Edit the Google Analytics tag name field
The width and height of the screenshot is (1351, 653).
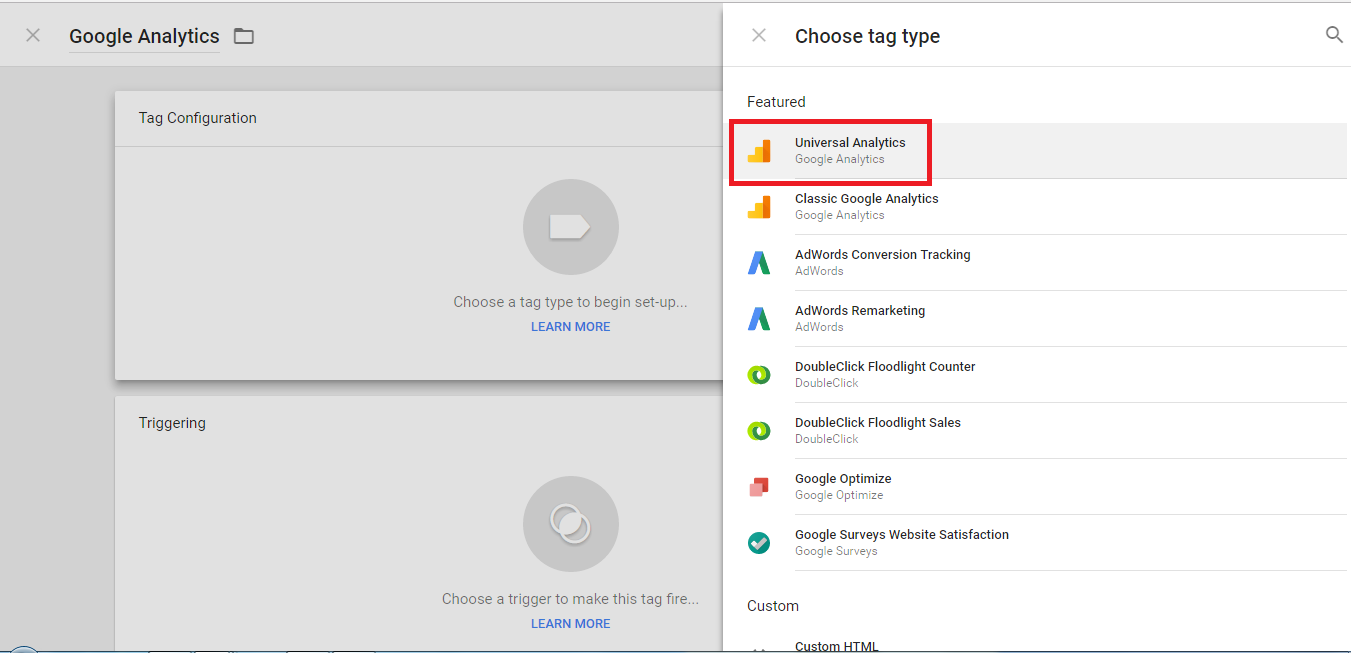click(x=144, y=37)
